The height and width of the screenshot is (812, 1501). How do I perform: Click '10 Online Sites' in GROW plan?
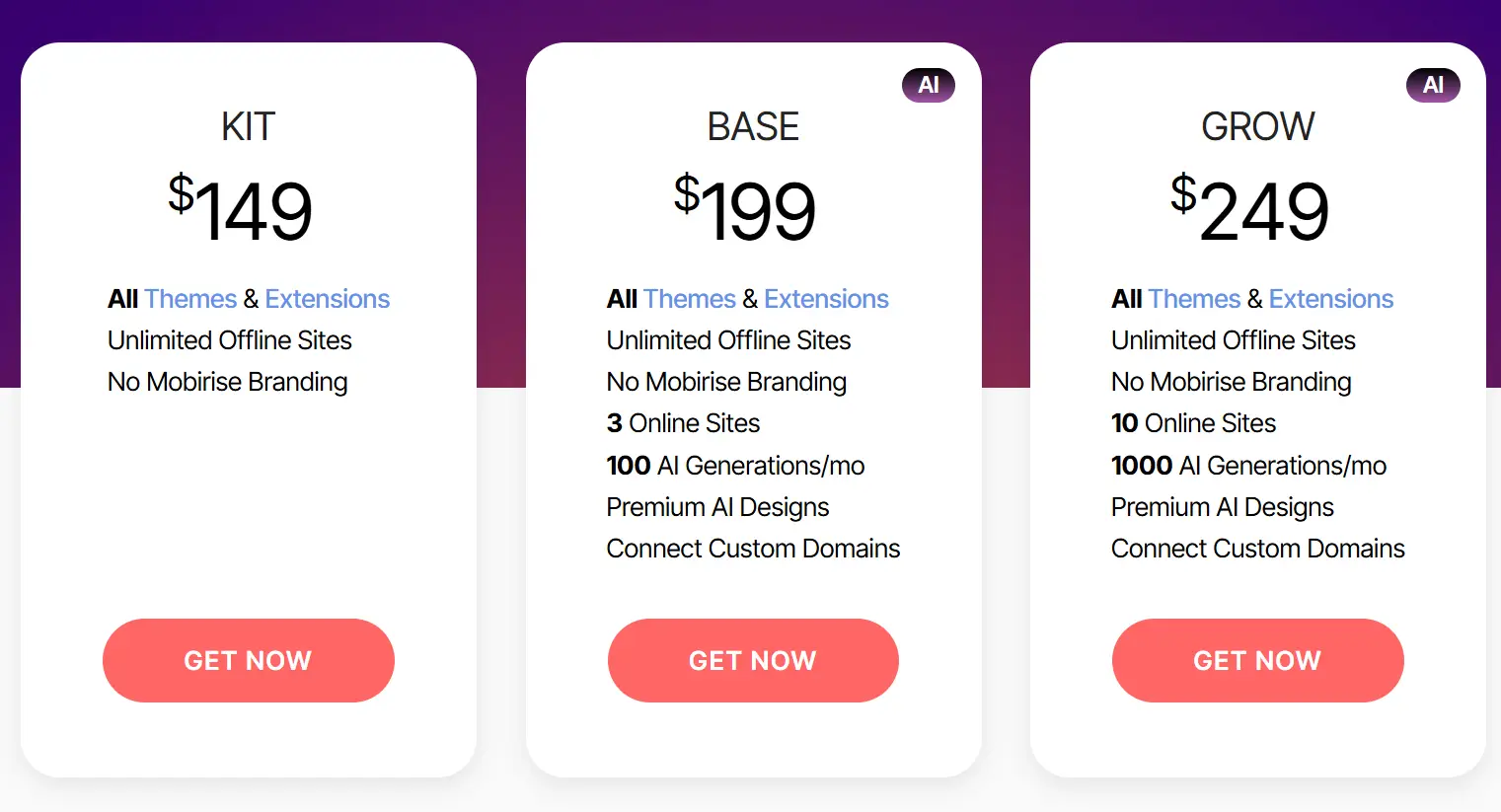point(1193,423)
